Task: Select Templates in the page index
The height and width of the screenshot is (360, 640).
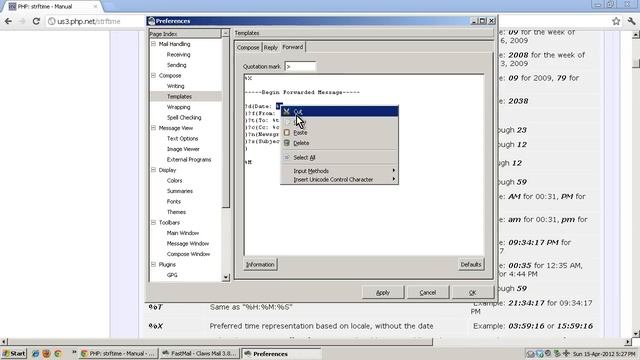Action: coord(179,96)
